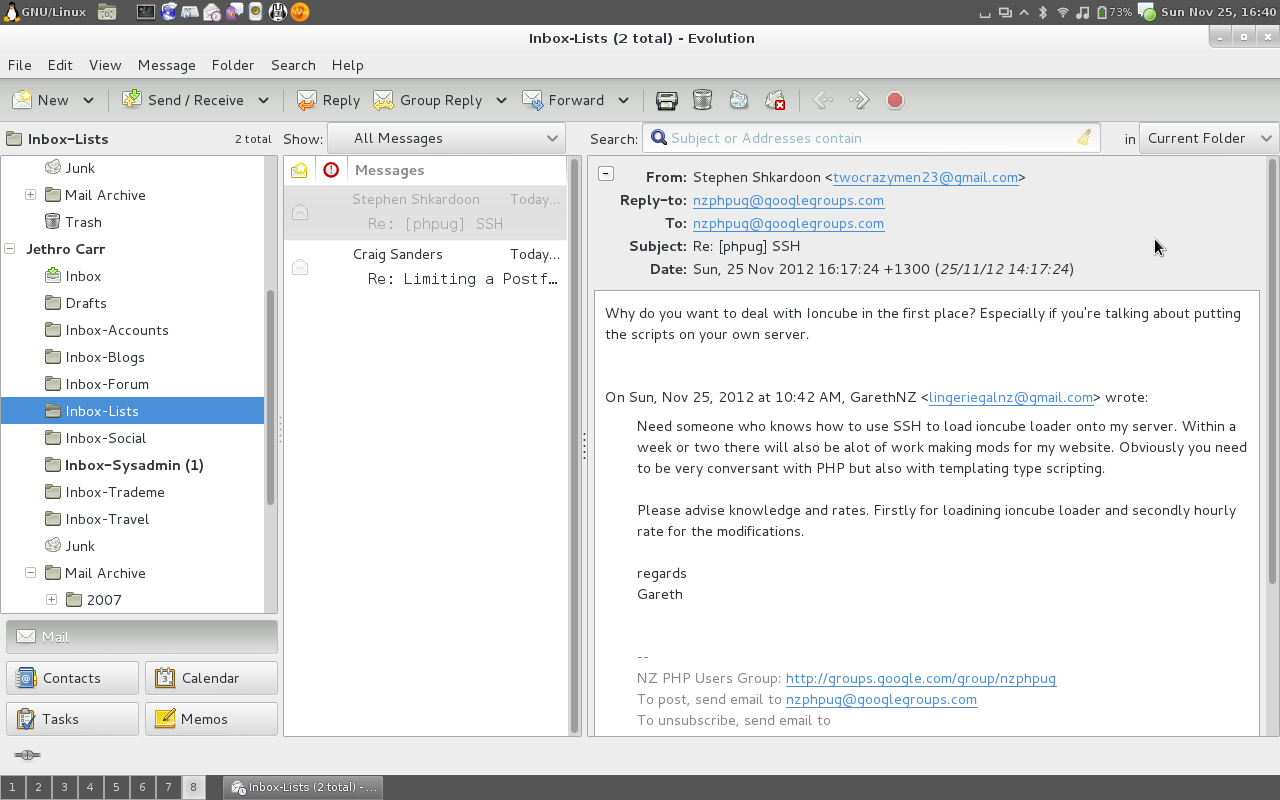The height and width of the screenshot is (800, 1280).
Task: Switch to the Contacts view
Action: pos(72,678)
